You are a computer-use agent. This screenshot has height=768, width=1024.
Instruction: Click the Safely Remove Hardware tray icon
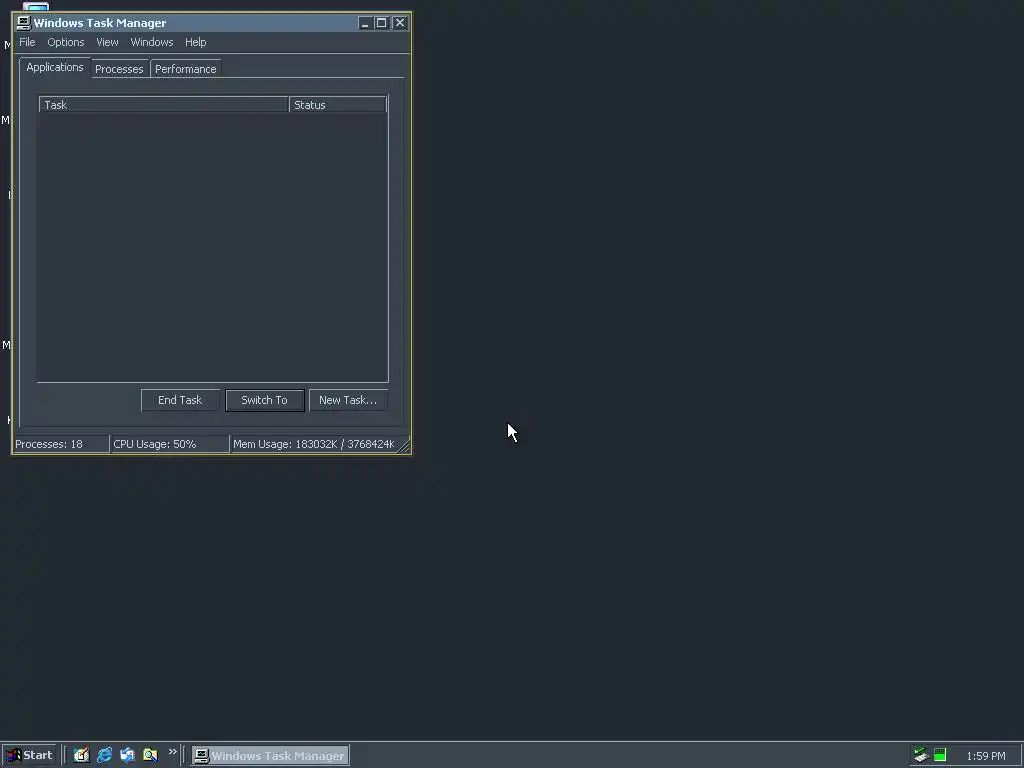(x=921, y=755)
